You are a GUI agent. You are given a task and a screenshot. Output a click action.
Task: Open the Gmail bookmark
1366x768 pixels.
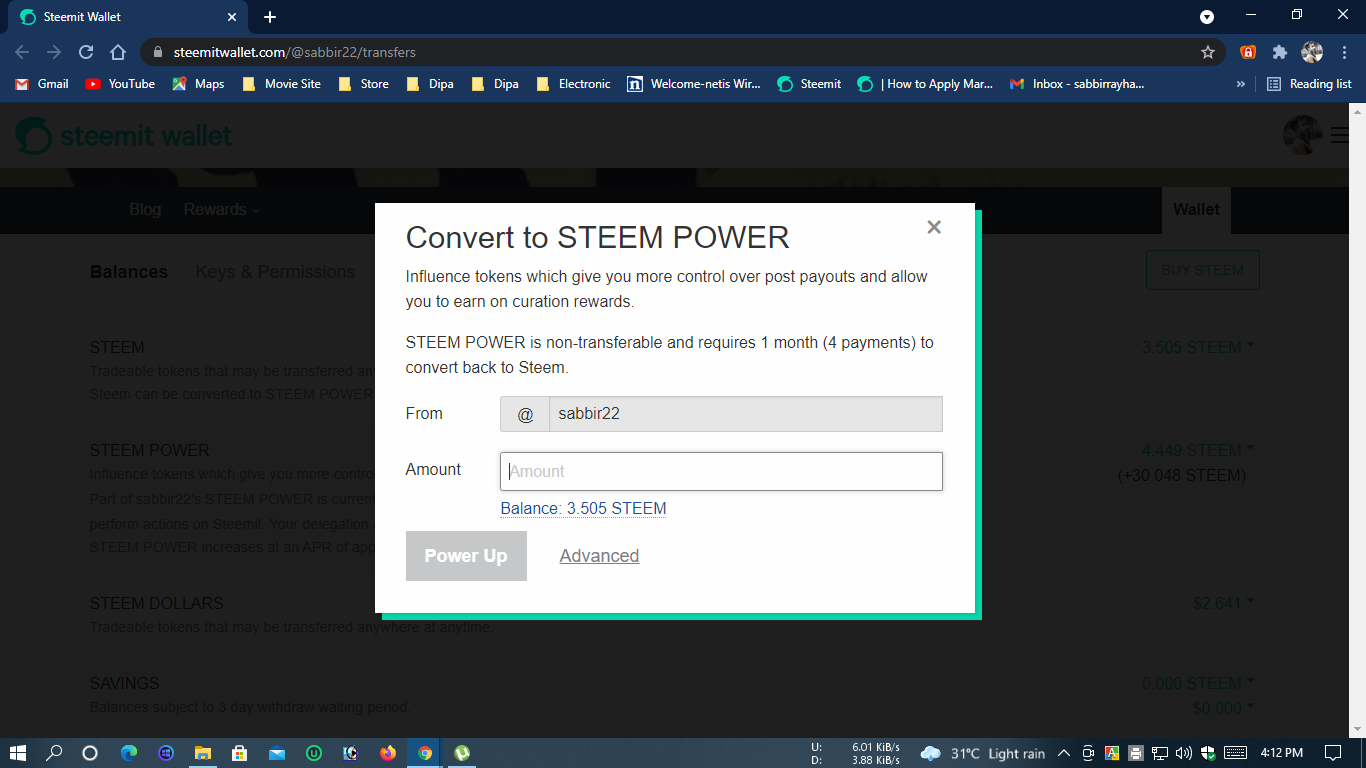click(42, 84)
